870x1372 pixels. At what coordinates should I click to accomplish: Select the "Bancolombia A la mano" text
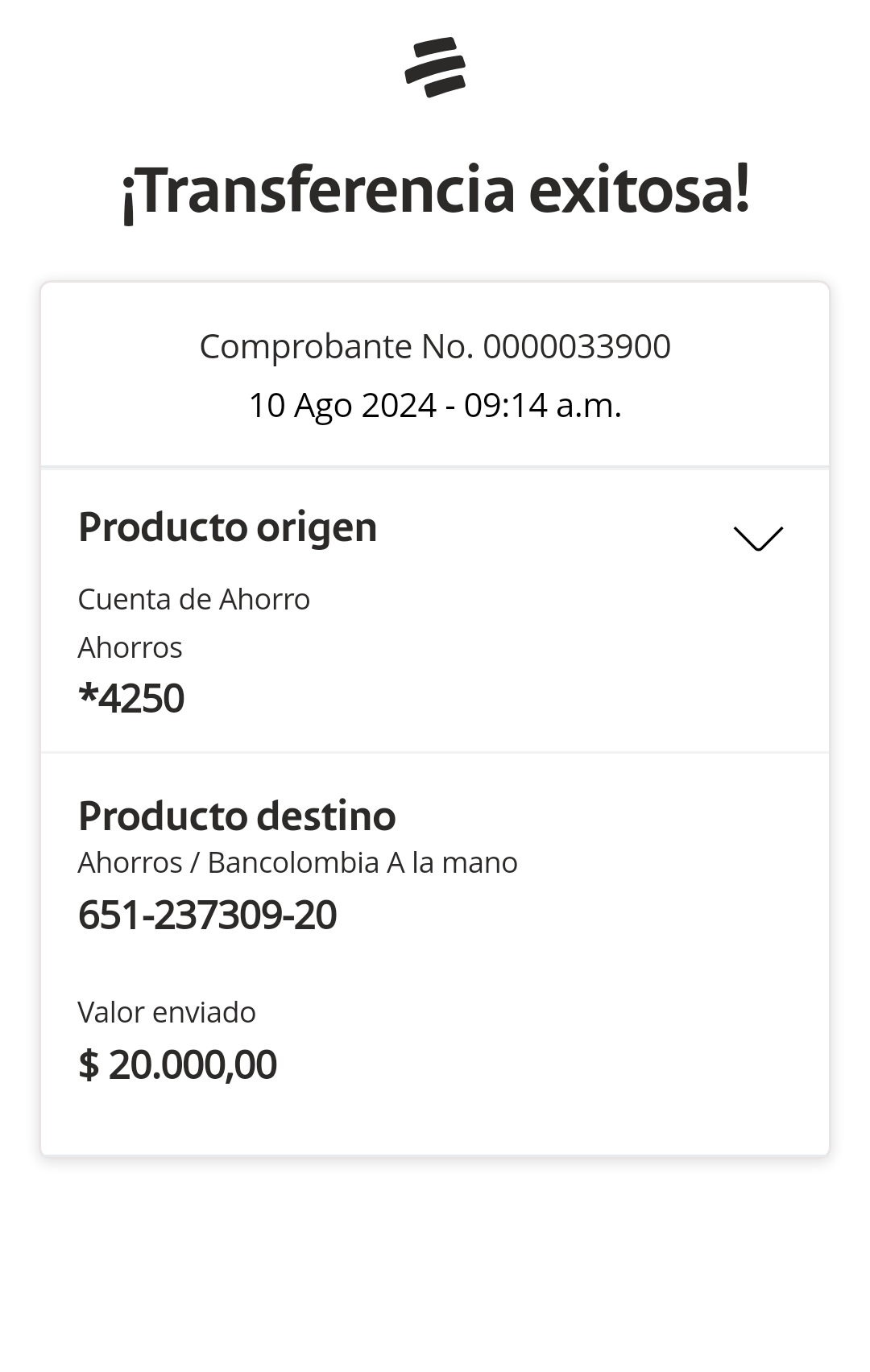click(x=362, y=863)
